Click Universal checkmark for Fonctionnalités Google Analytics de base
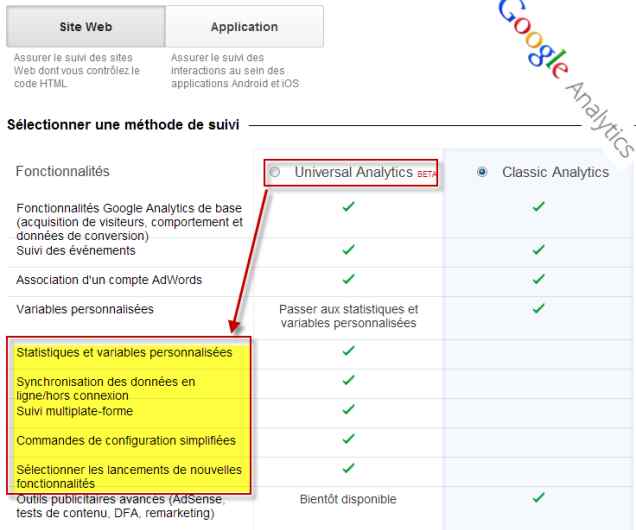Screen dimensions: 636x530 pyautogui.click(x=348, y=206)
